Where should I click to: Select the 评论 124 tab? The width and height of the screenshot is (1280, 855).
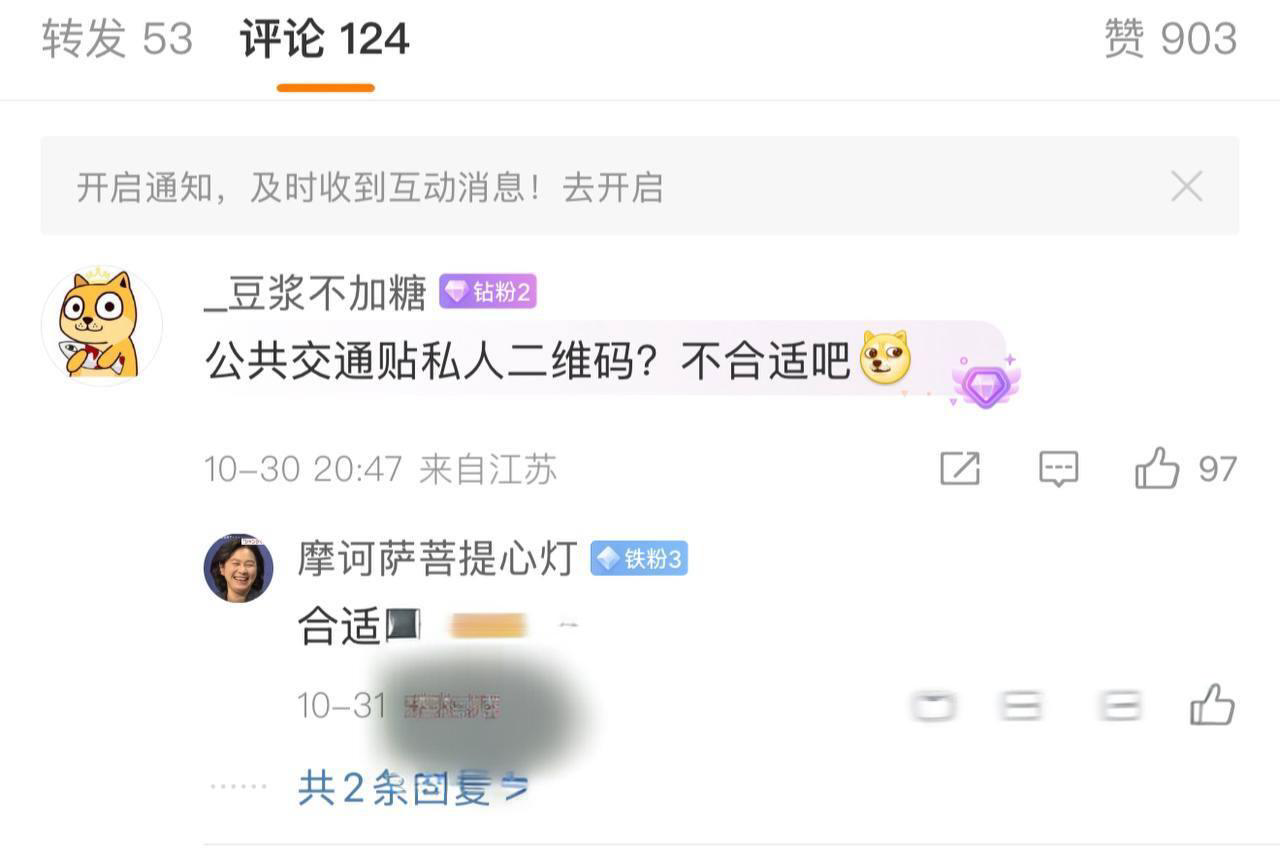[325, 40]
